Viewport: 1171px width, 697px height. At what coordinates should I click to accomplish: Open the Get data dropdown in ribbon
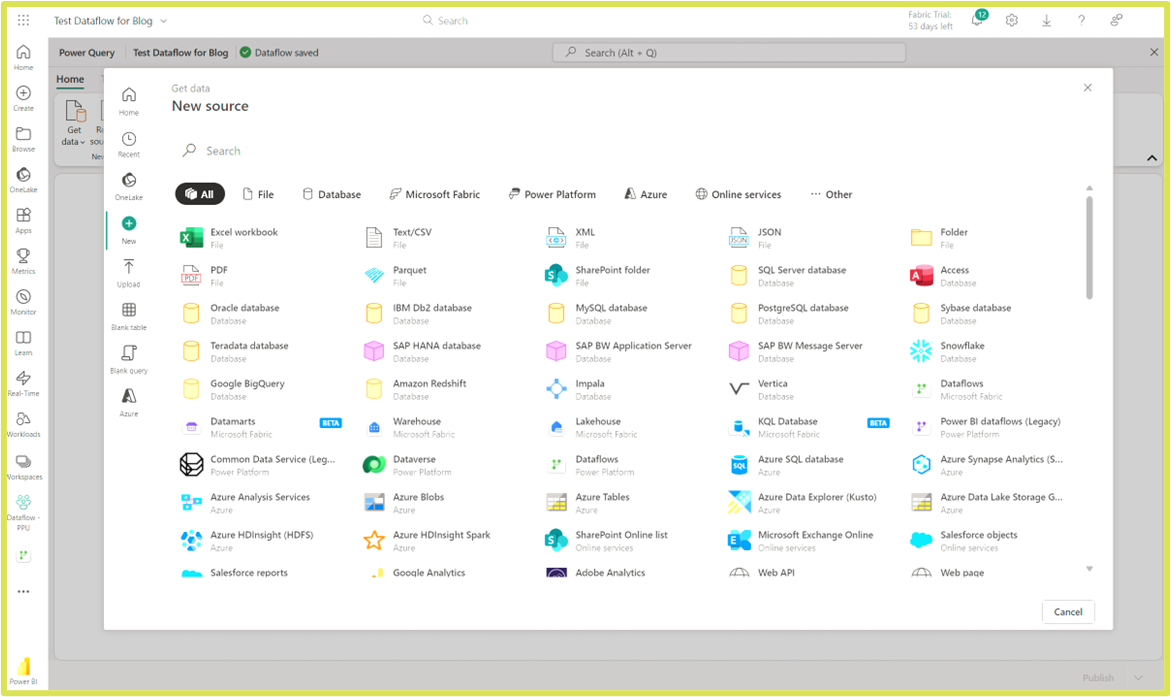(74, 124)
